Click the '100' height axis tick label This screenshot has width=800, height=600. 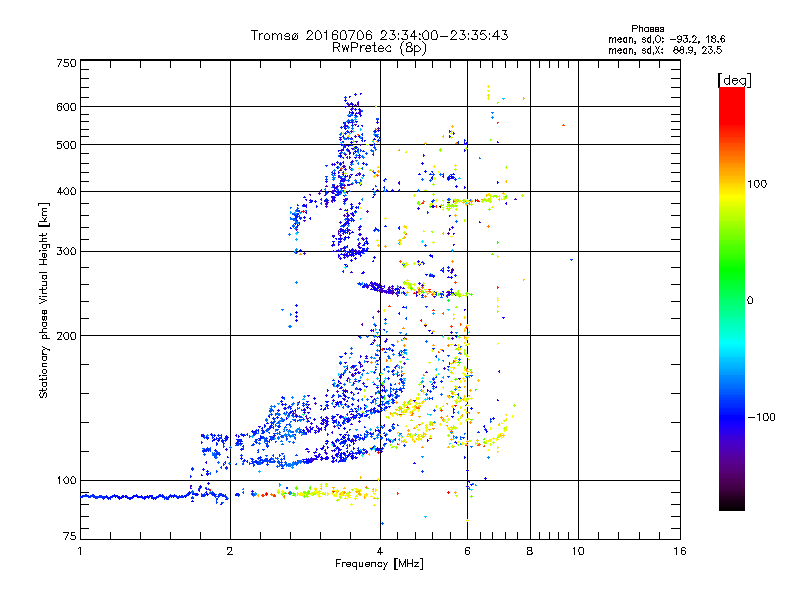(x=66, y=481)
